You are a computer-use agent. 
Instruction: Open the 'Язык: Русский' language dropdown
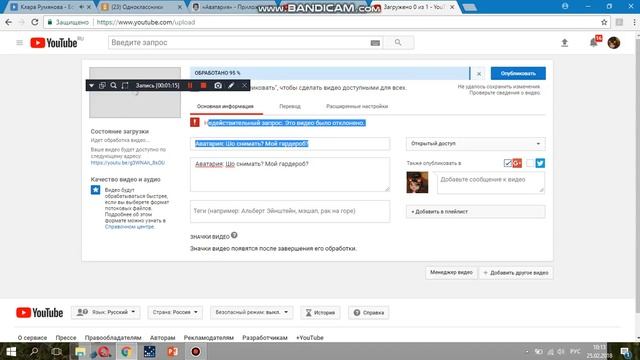click(x=106, y=312)
